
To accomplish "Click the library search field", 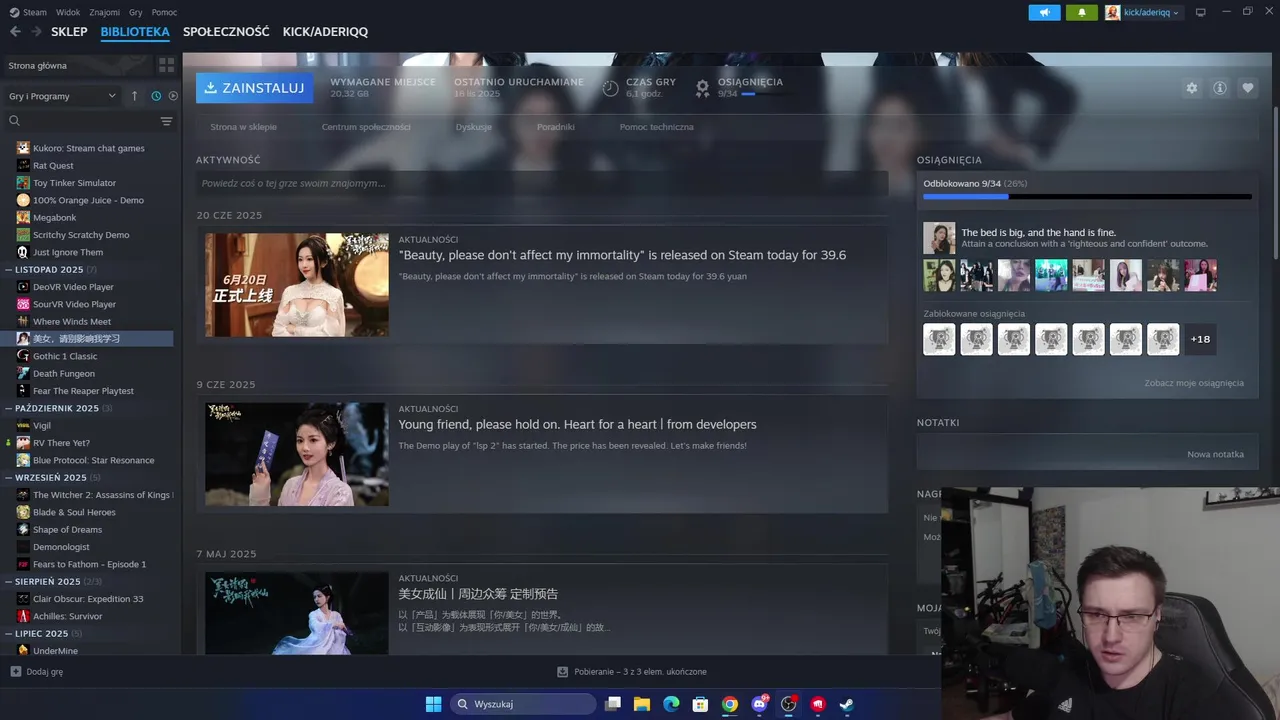I will coord(82,121).
